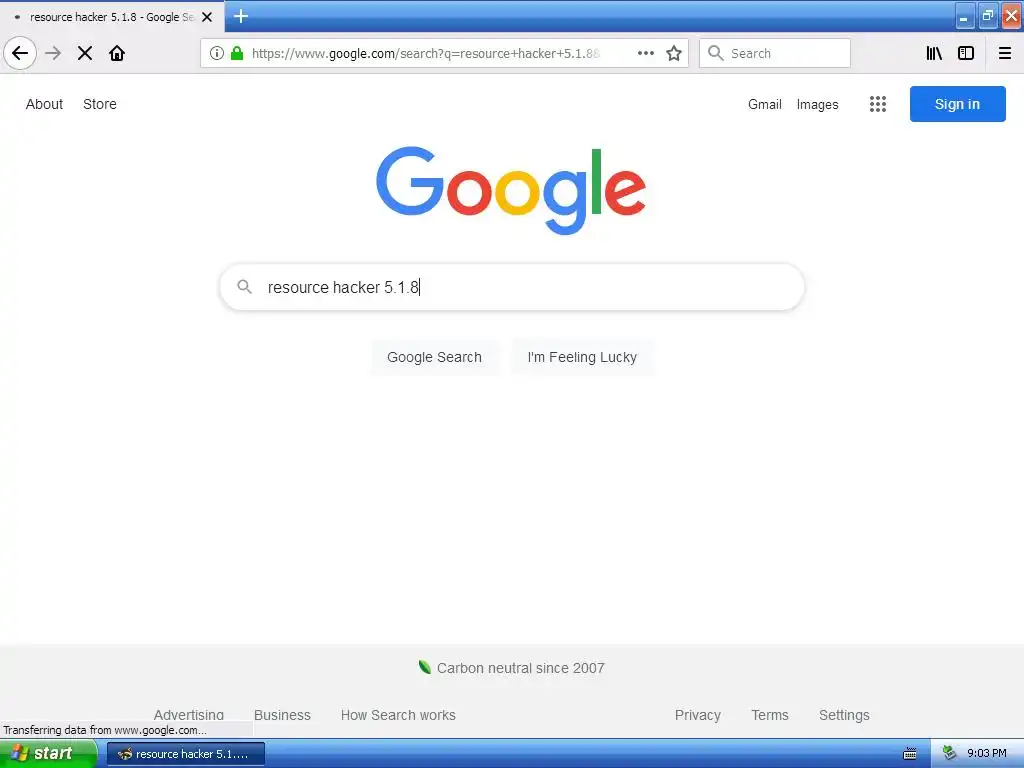Open the Library bookshelf icon
1024x768 pixels.
[934, 53]
